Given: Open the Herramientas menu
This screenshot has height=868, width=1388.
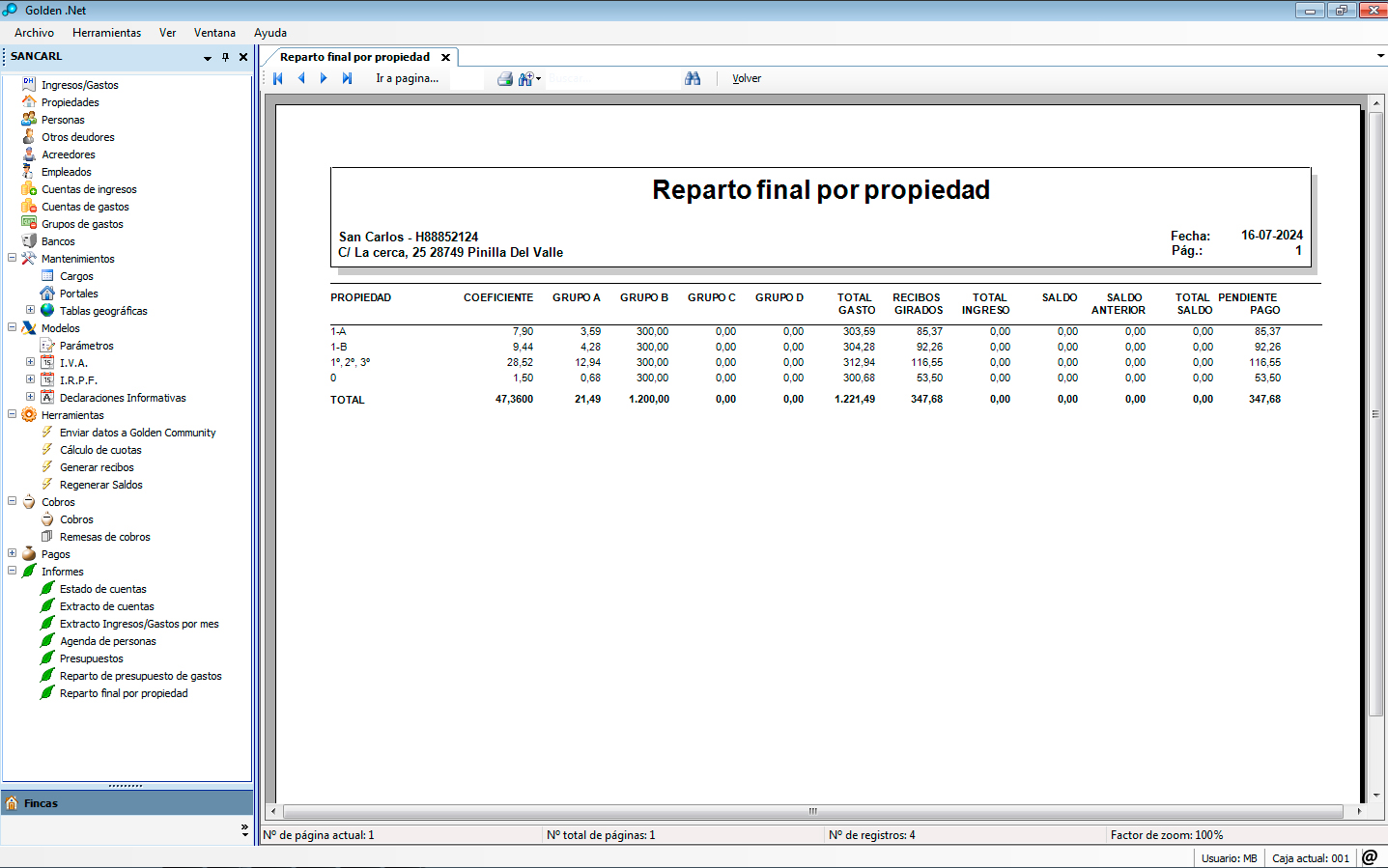Looking at the screenshot, I should tap(106, 33).
